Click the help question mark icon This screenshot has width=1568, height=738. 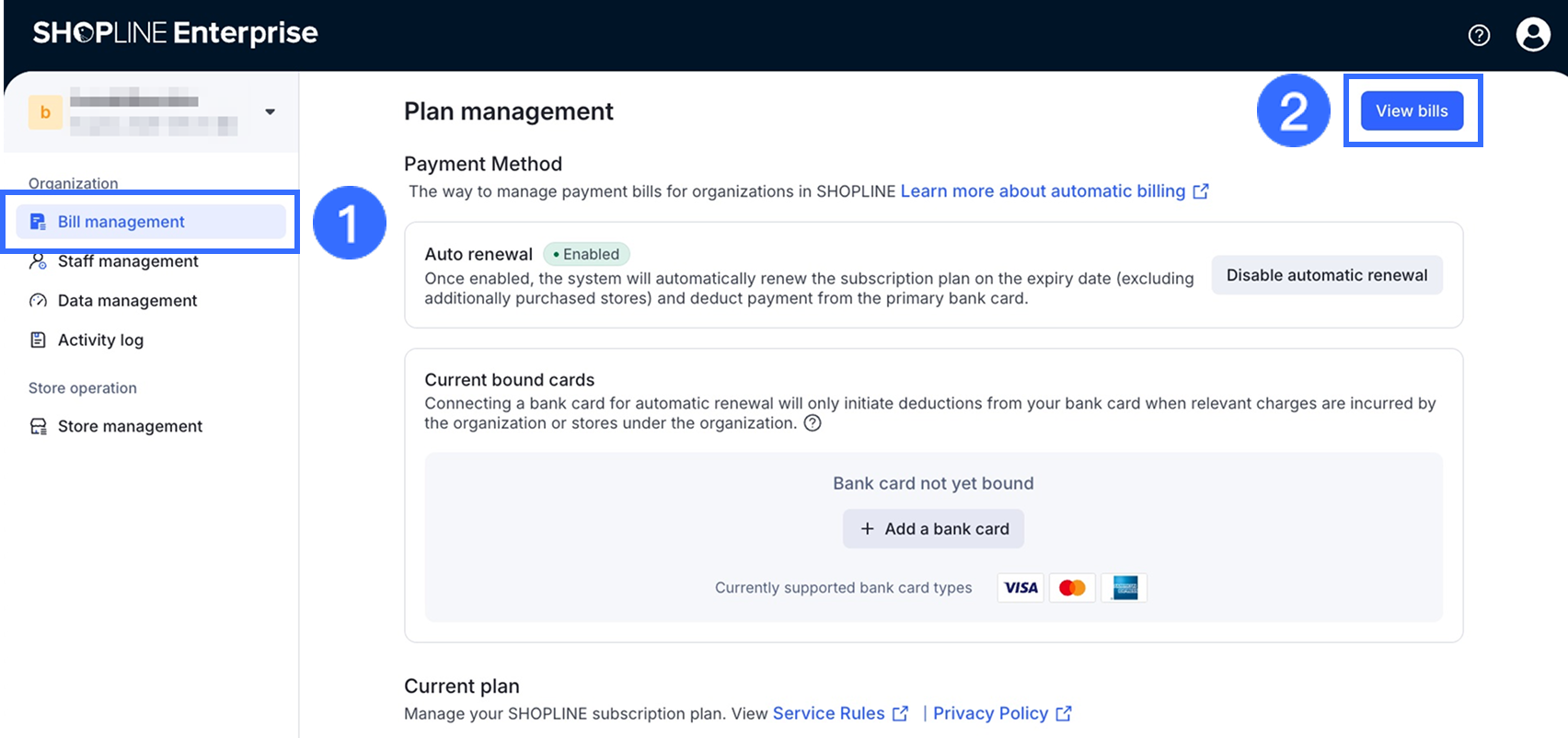1479,35
